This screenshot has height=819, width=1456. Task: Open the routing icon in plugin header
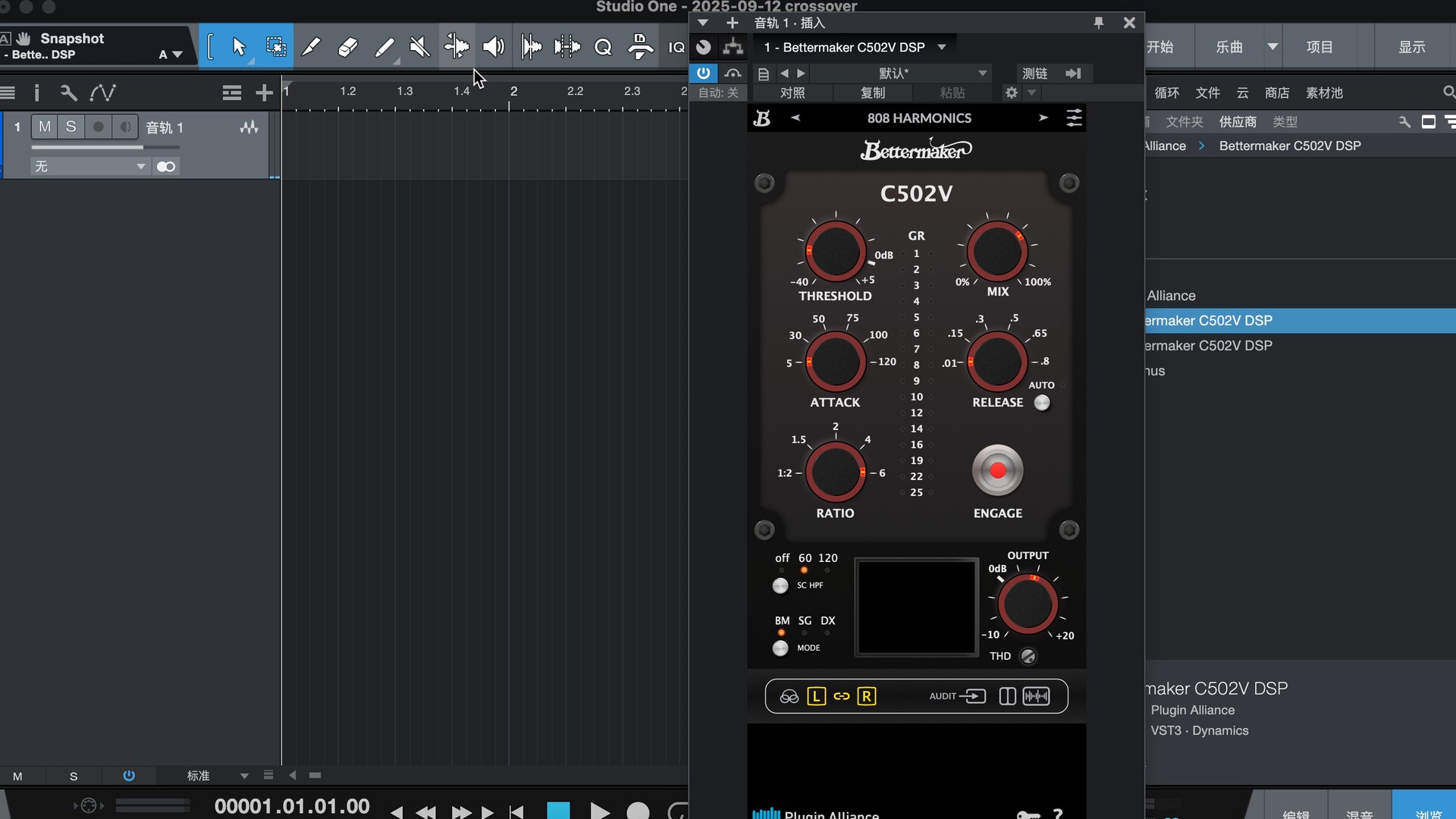pos(733,47)
